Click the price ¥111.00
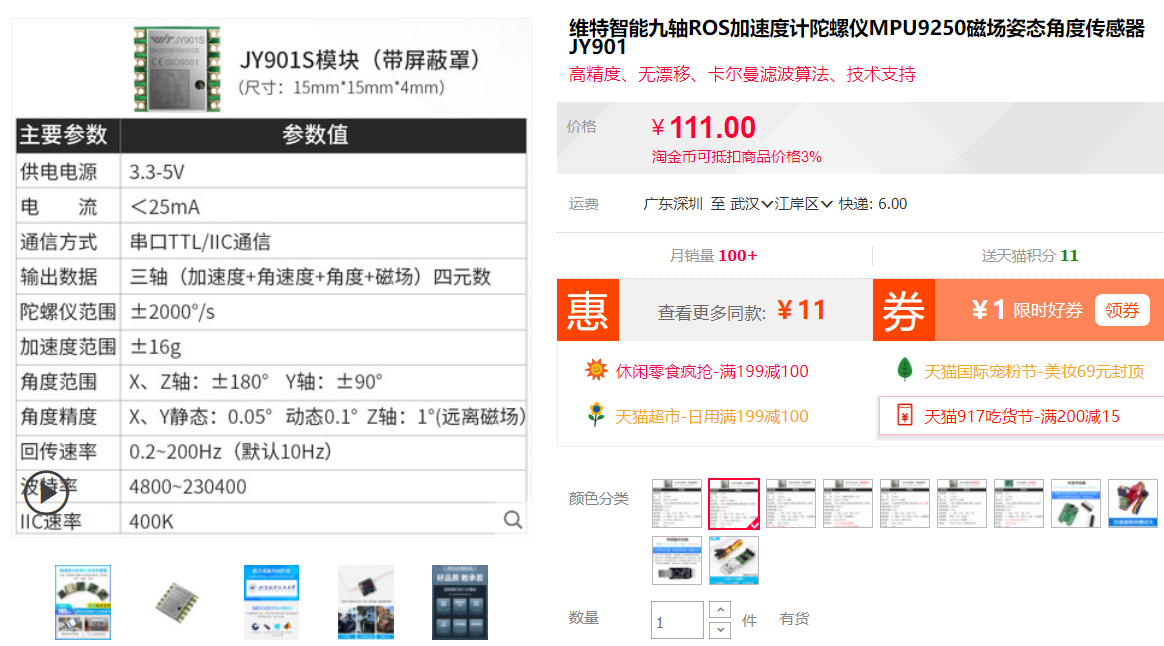Viewport: 1164px width, 646px height. [x=704, y=128]
